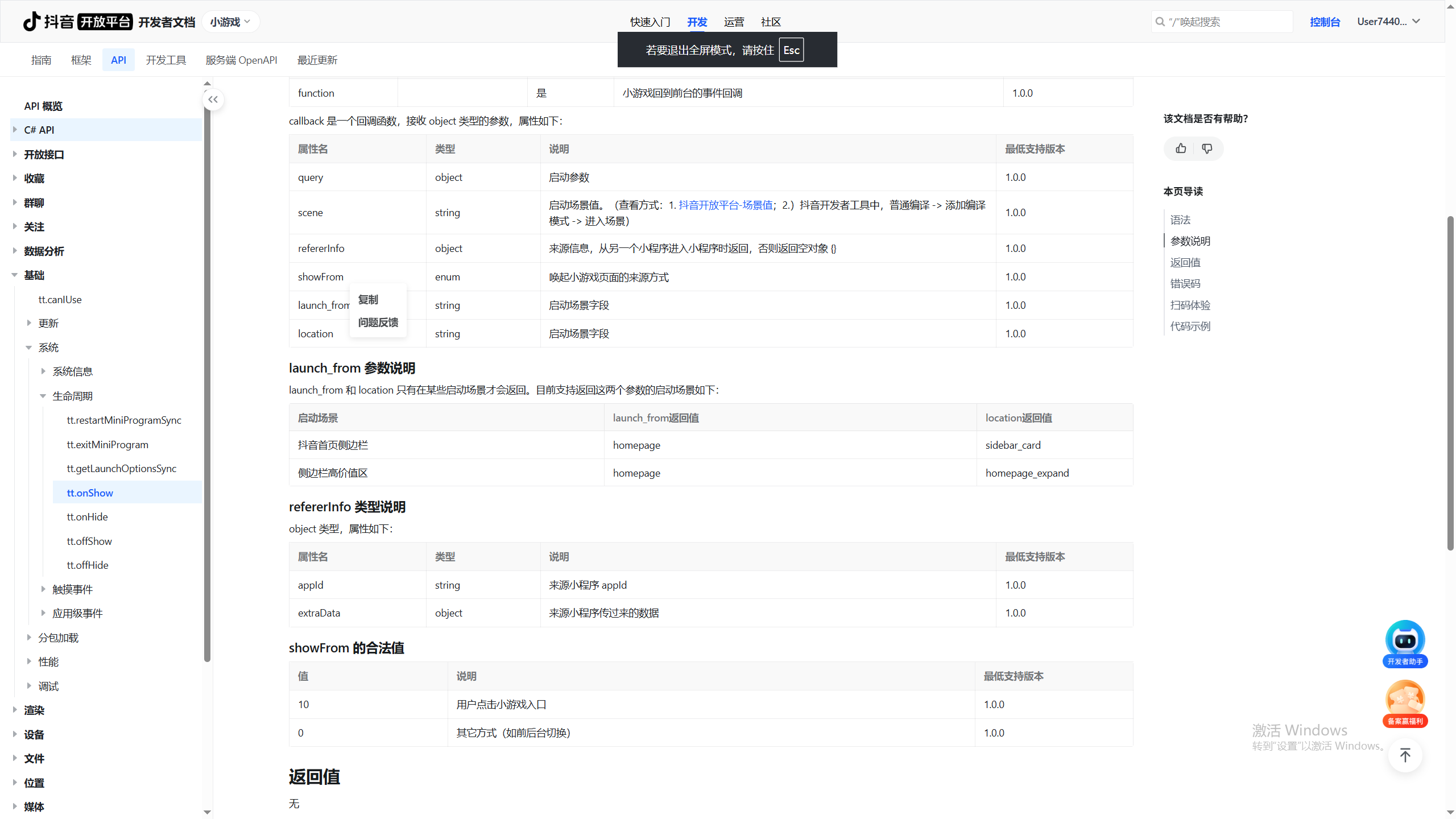Image resolution: width=1456 pixels, height=819 pixels.
Task: Collapse the sidebar with double-chevron icon
Action: pyautogui.click(x=213, y=100)
